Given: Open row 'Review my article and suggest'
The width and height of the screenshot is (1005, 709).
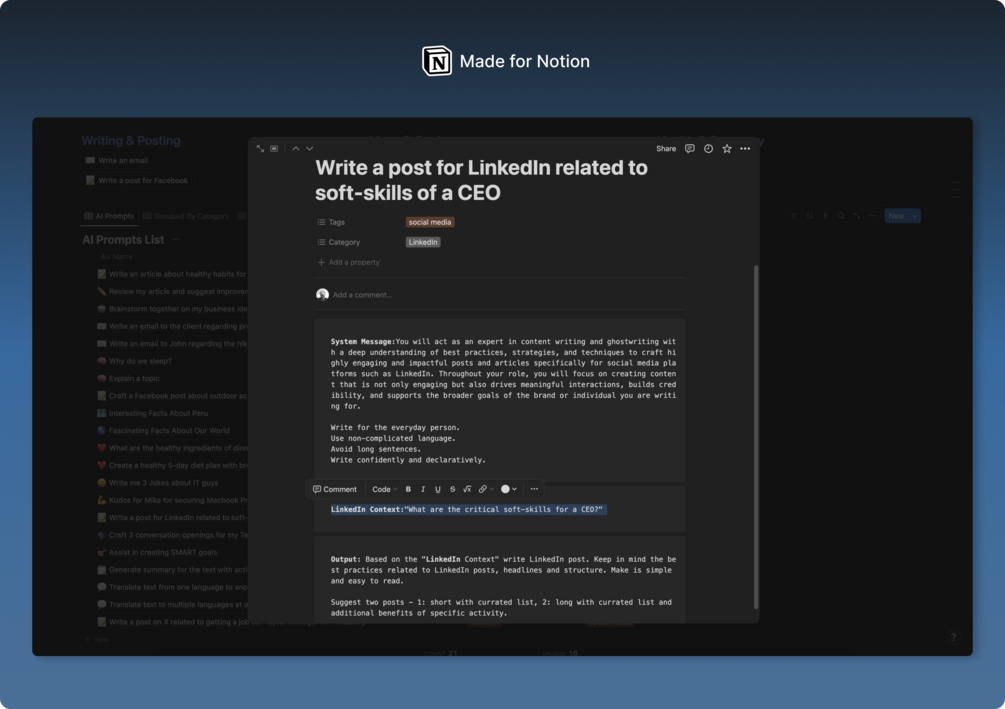Looking at the screenshot, I should pyautogui.click(x=172, y=292).
